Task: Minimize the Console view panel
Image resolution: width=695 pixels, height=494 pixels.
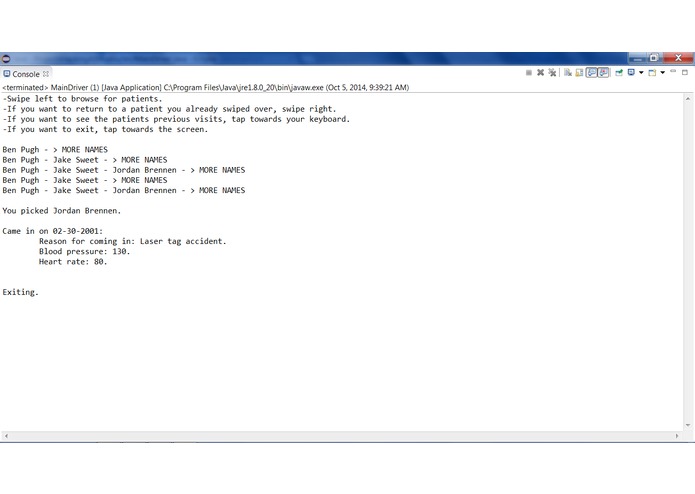Action: [x=673, y=72]
